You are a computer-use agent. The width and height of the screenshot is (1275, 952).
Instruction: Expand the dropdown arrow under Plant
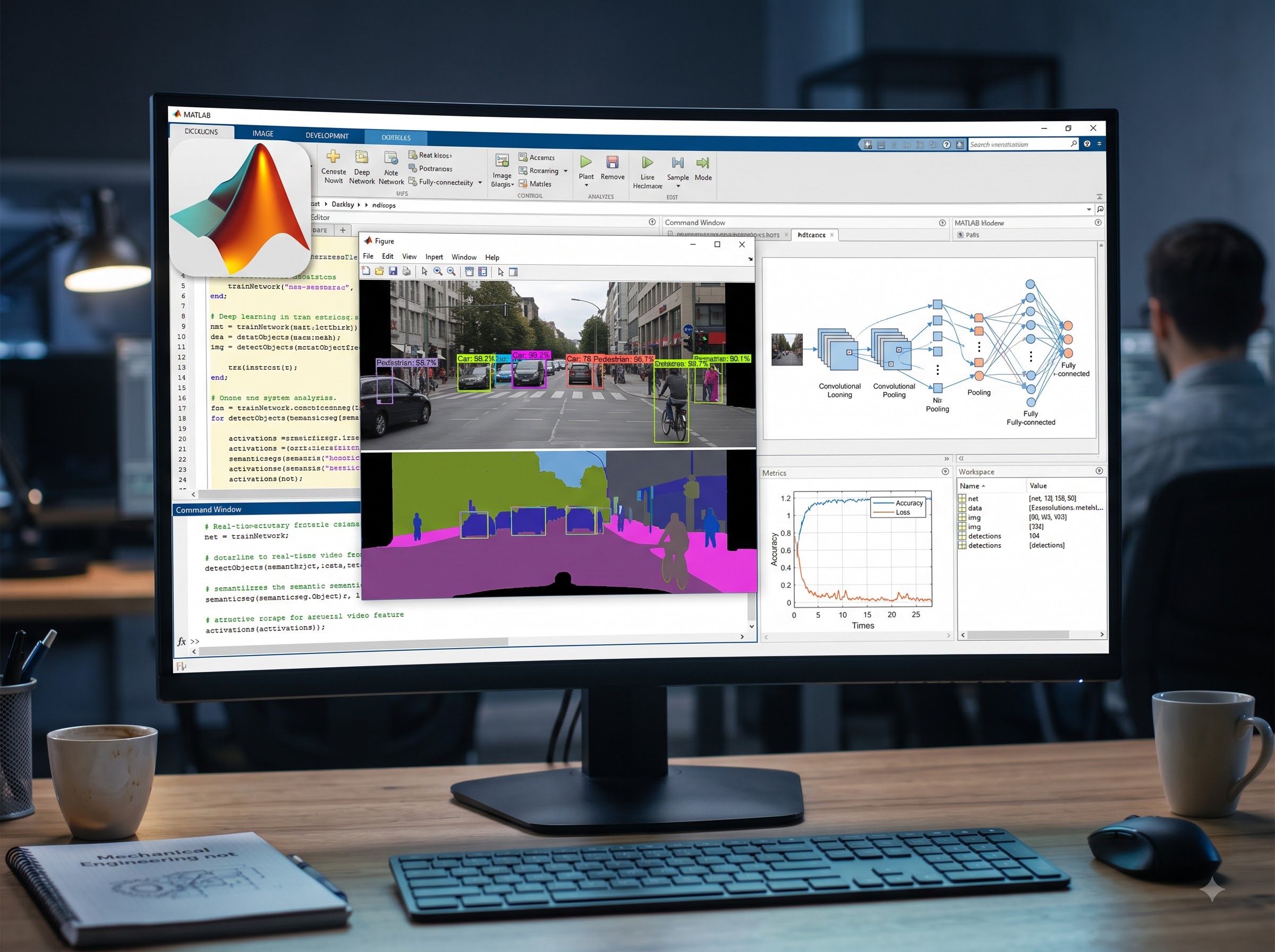(x=586, y=185)
